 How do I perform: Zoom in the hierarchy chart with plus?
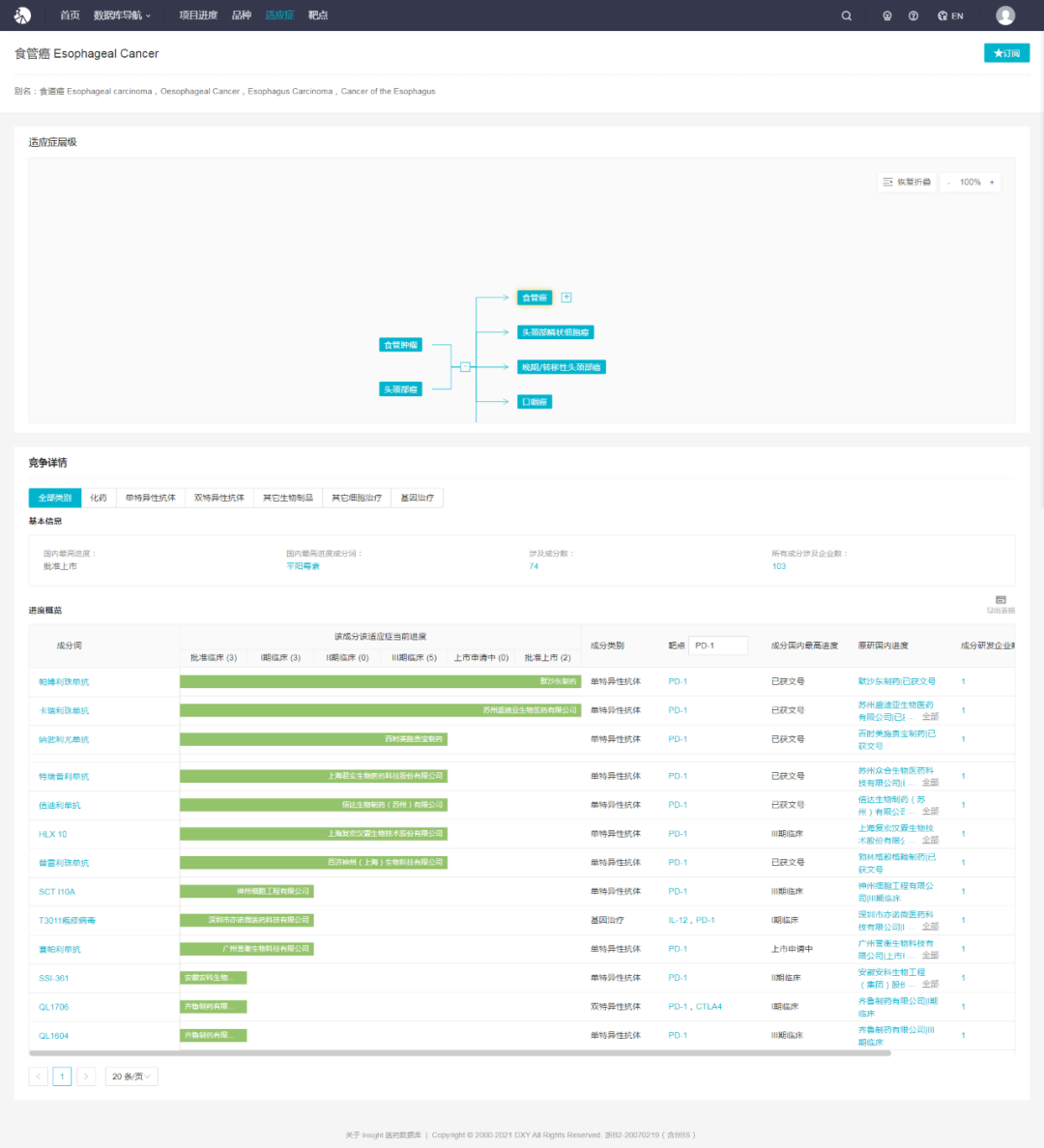coord(992,182)
